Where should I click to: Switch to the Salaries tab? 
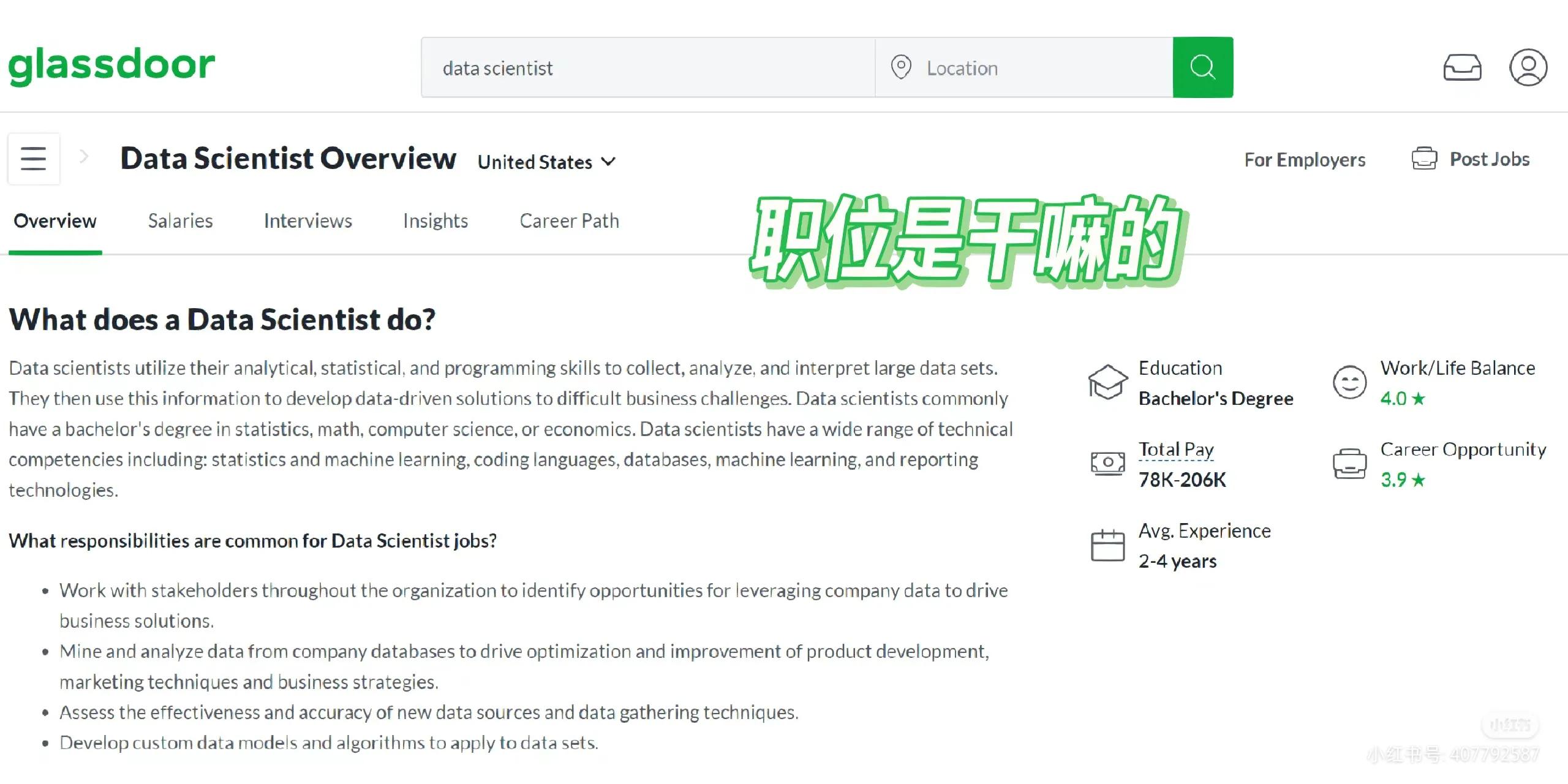tap(180, 221)
